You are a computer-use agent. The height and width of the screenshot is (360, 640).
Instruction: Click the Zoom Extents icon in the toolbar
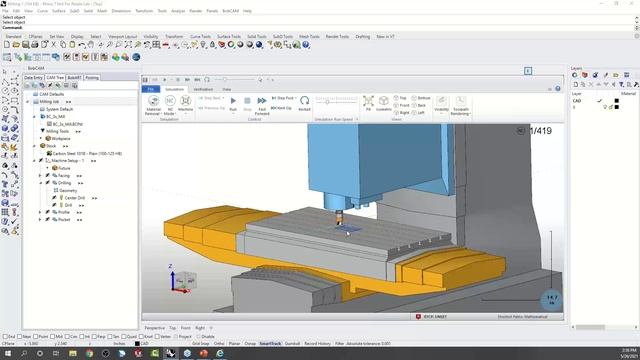coord(128,45)
